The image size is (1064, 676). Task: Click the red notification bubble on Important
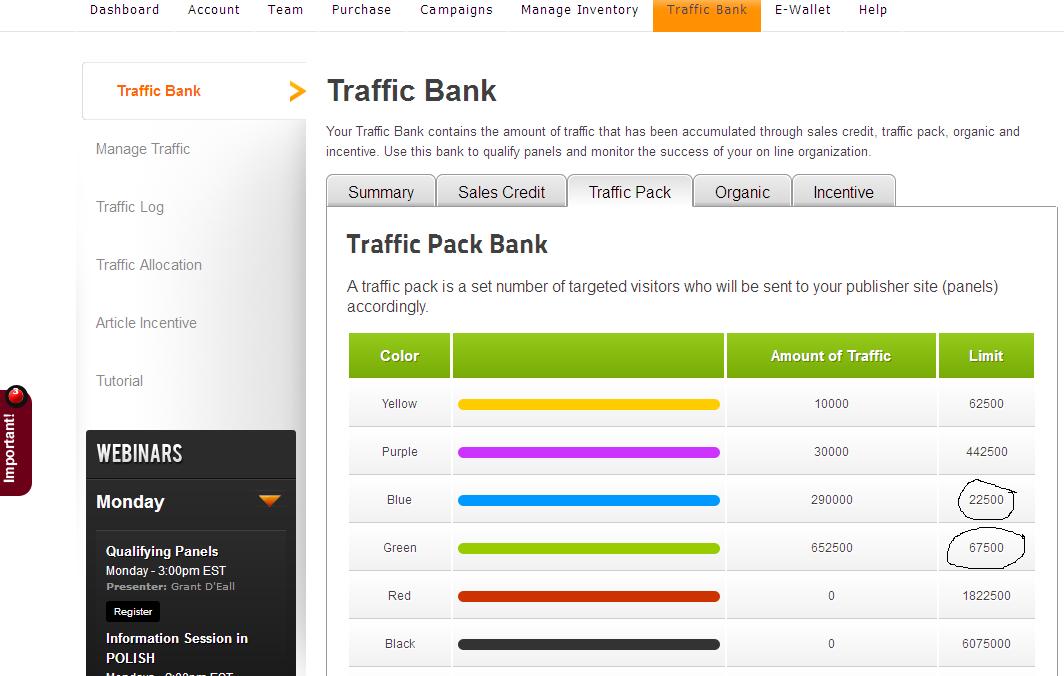[16, 395]
